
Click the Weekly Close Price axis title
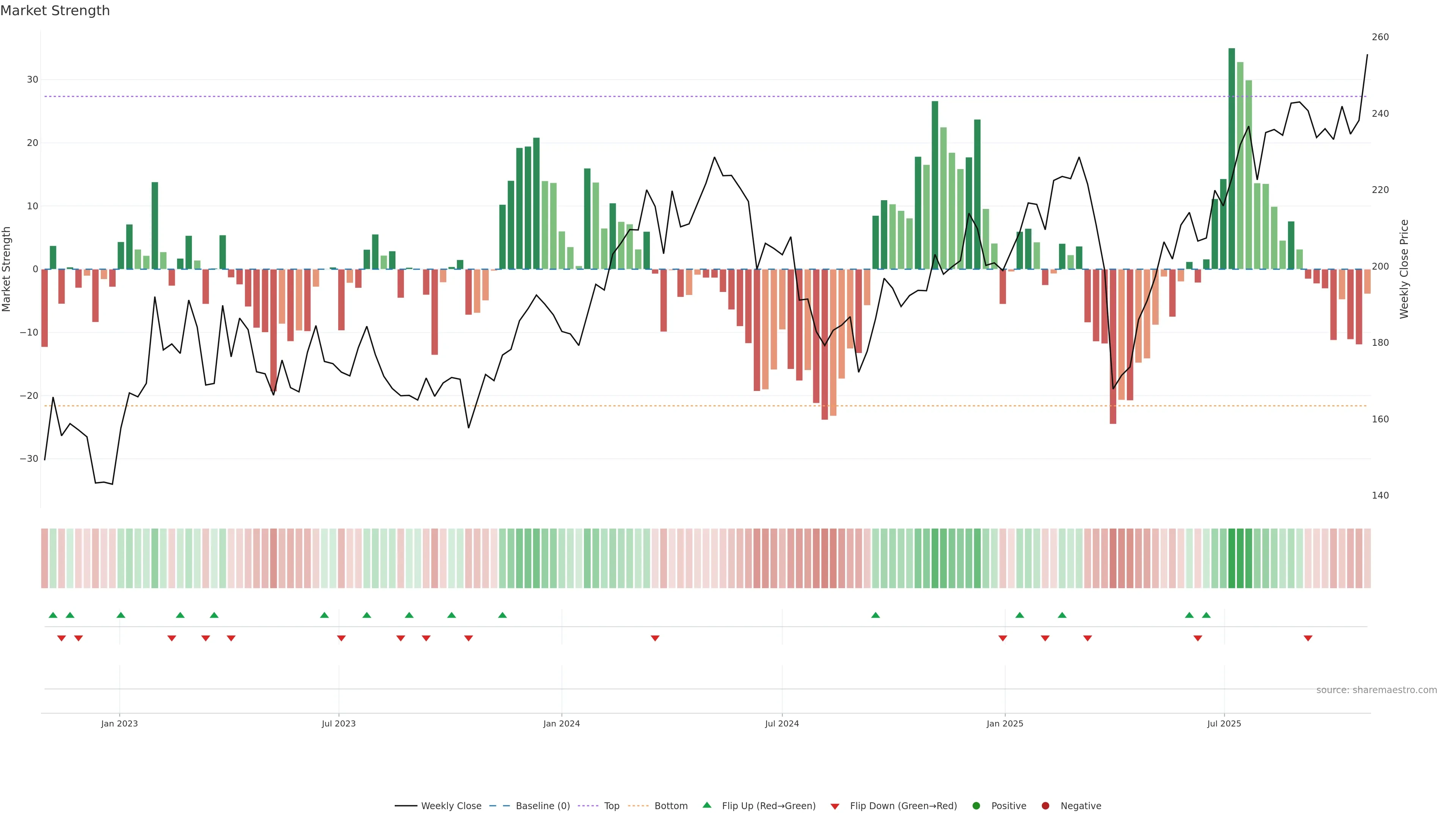click(x=1404, y=269)
